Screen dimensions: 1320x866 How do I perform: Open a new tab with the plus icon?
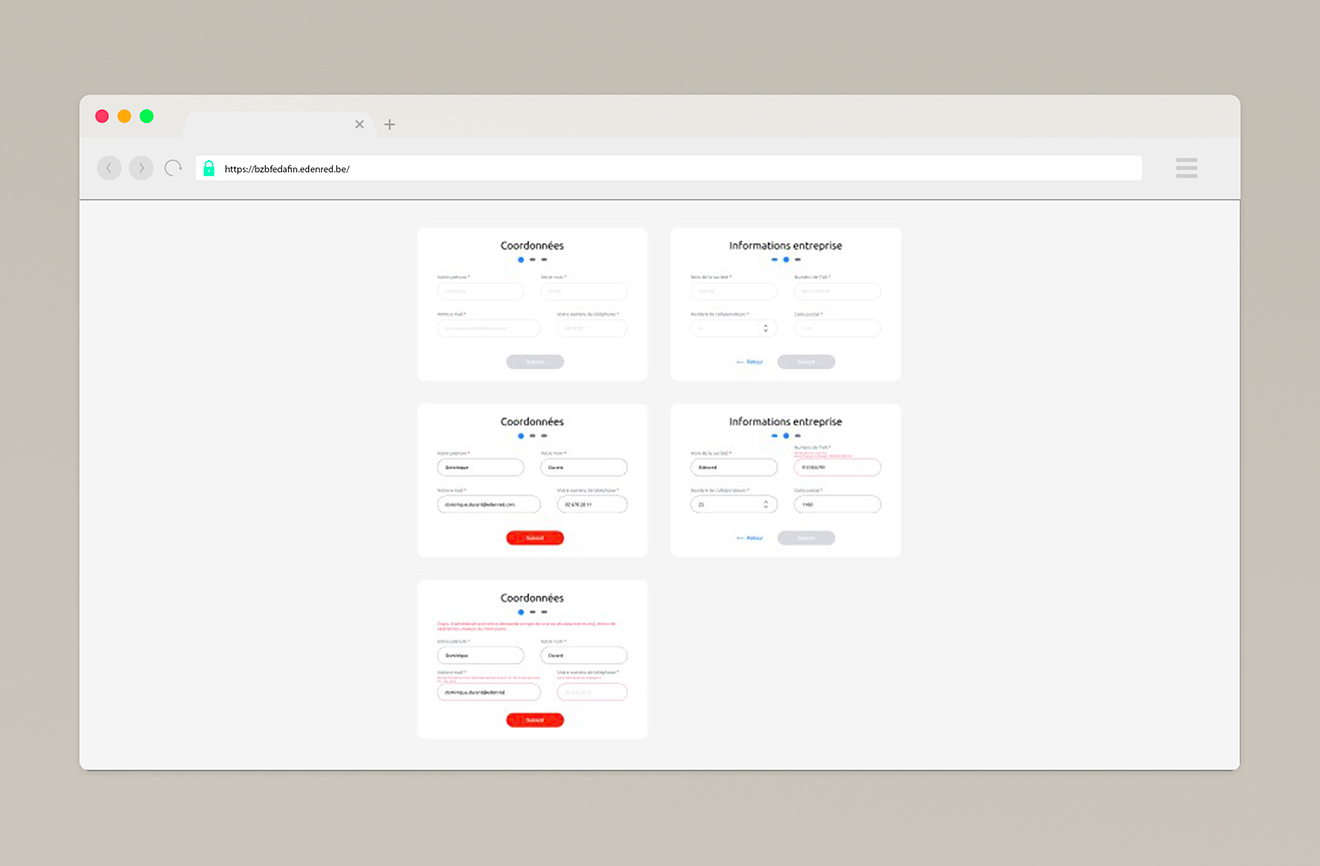tap(389, 125)
